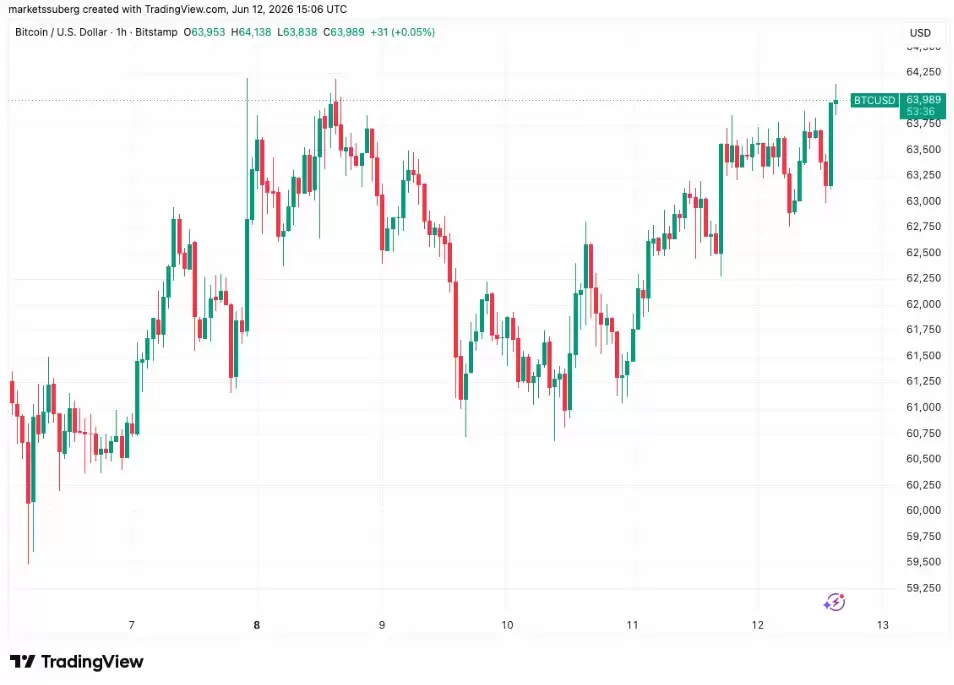Click the Bitcoin / U.S. Dollar symbol title
The image size is (954, 685).
pos(61,32)
